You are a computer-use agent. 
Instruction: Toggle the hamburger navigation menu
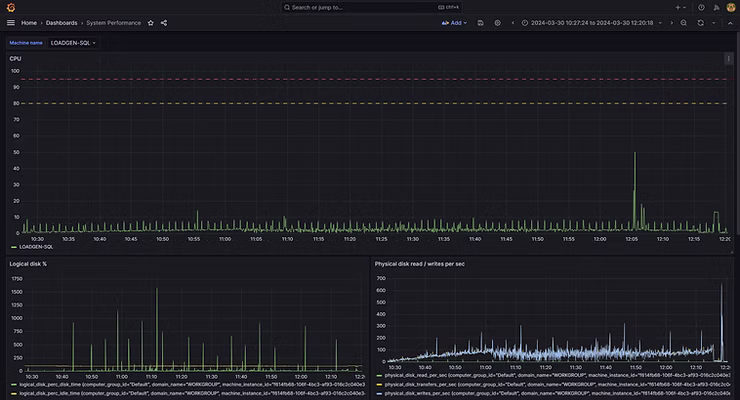click(x=11, y=23)
